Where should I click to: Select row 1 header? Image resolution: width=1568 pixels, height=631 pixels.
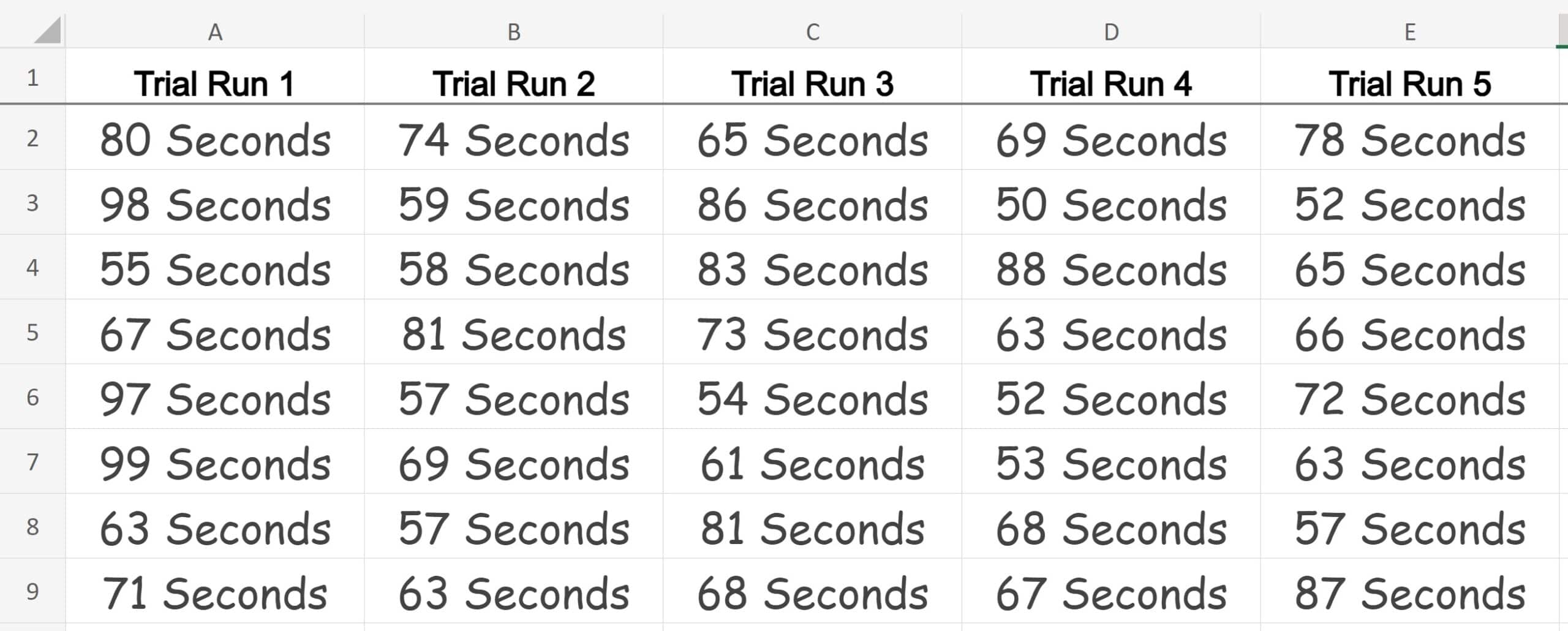pyautogui.click(x=32, y=77)
